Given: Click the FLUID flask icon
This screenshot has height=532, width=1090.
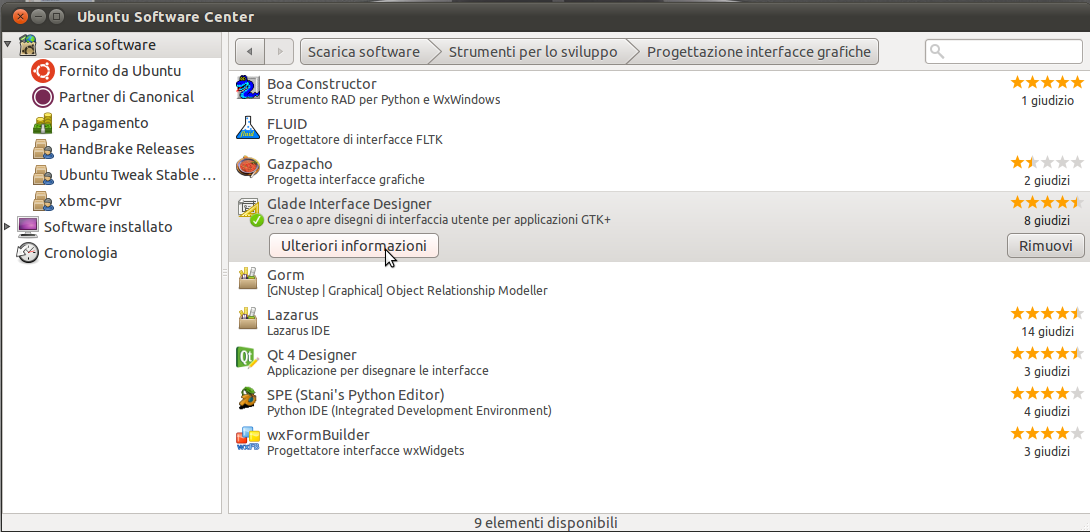Looking at the screenshot, I should point(247,128).
